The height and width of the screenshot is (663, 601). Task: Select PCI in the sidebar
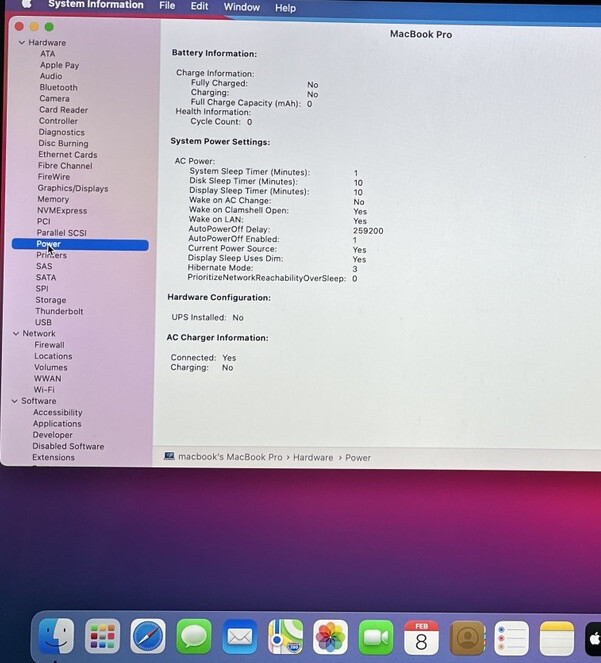pyautogui.click(x=44, y=222)
